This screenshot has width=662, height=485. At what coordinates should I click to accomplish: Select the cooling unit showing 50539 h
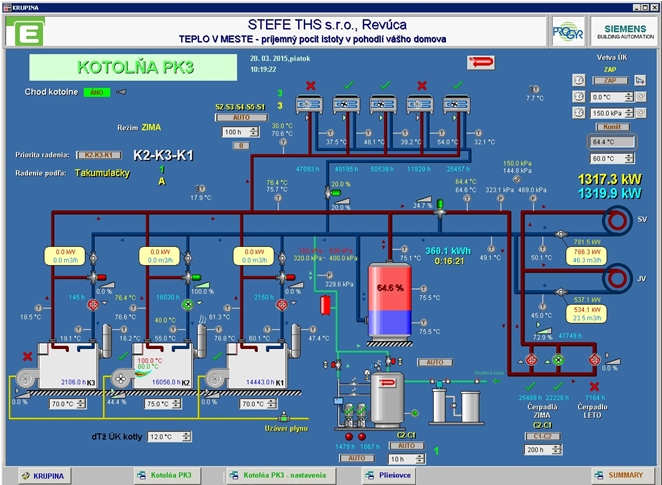(x=383, y=104)
